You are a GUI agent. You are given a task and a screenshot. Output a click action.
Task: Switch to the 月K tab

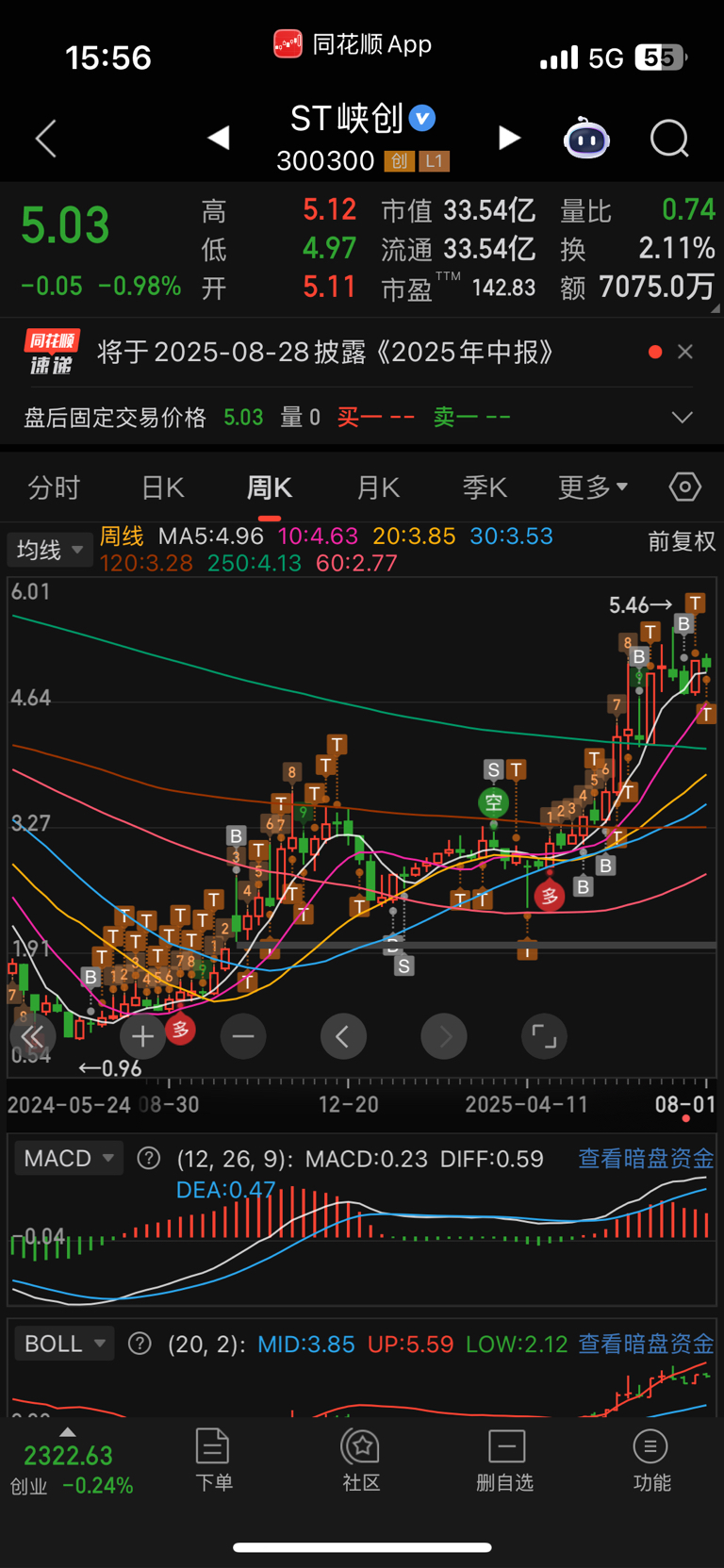(x=378, y=487)
